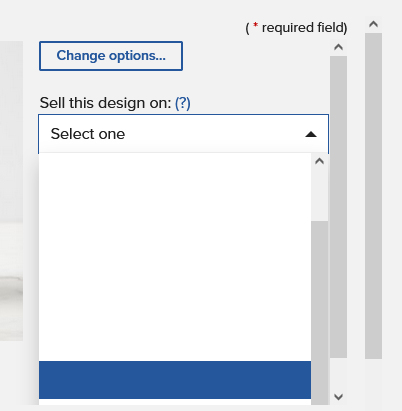
Task: Click the dropdown list's scrollbar thumb
Action: coord(319,313)
